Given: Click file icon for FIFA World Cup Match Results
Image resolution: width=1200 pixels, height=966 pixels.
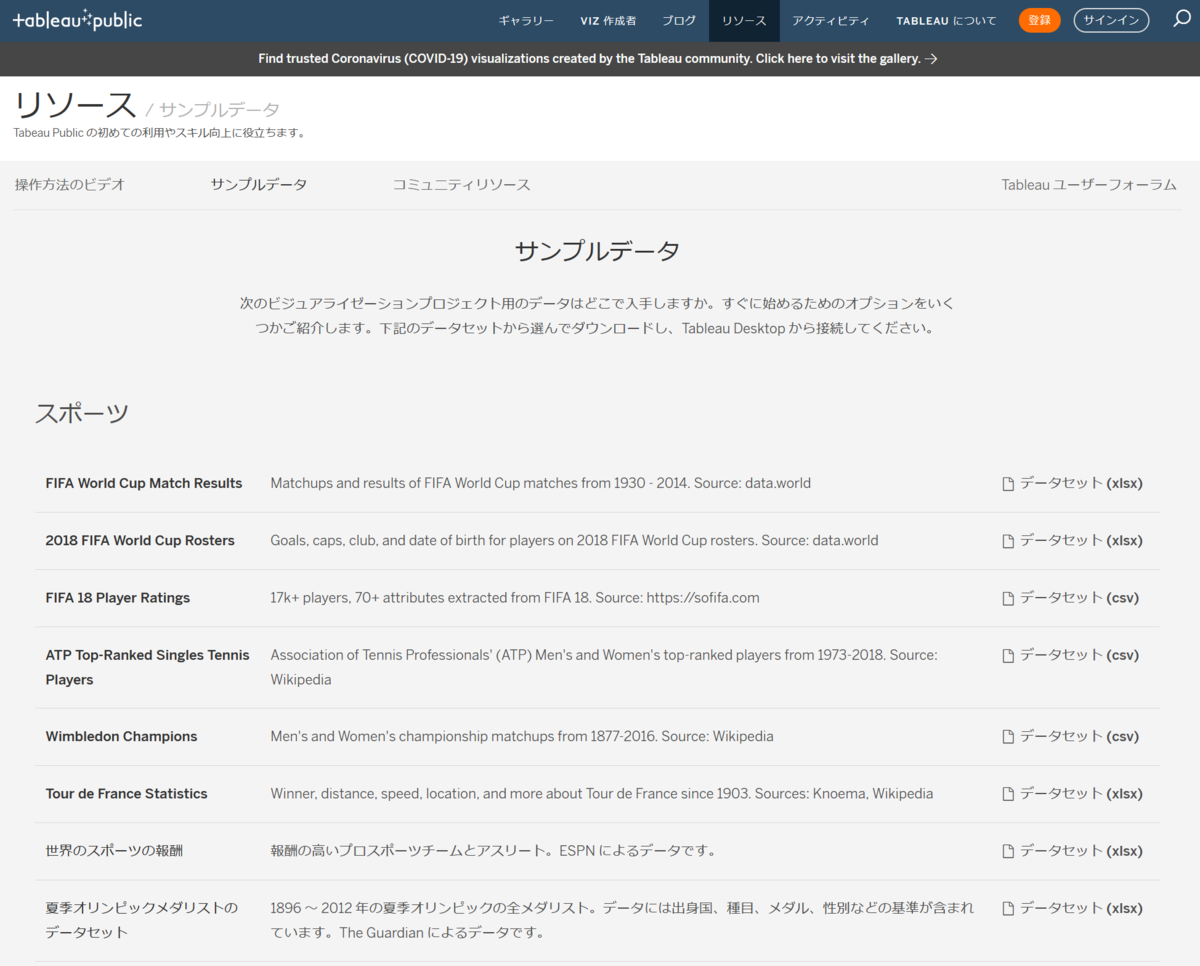Looking at the screenshot, I should (1008, 484).
